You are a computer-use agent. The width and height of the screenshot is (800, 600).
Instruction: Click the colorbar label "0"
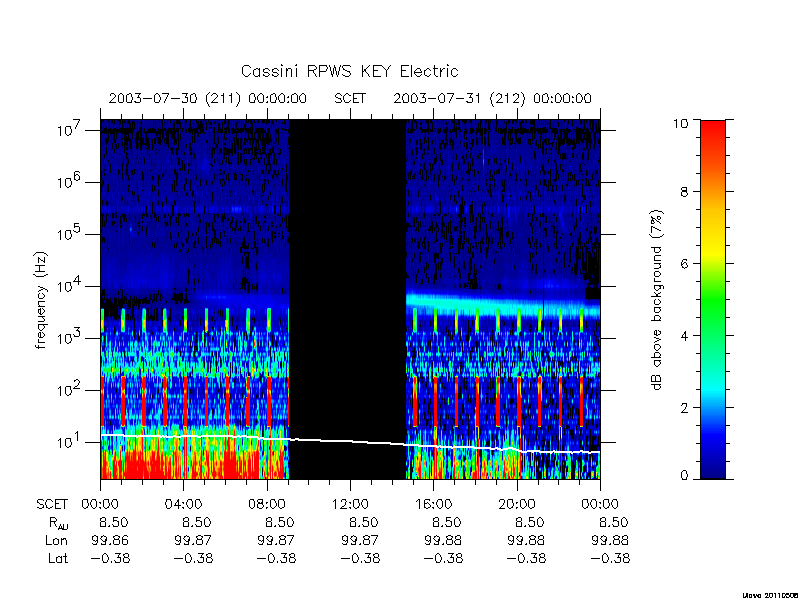[x=684, y=476]
